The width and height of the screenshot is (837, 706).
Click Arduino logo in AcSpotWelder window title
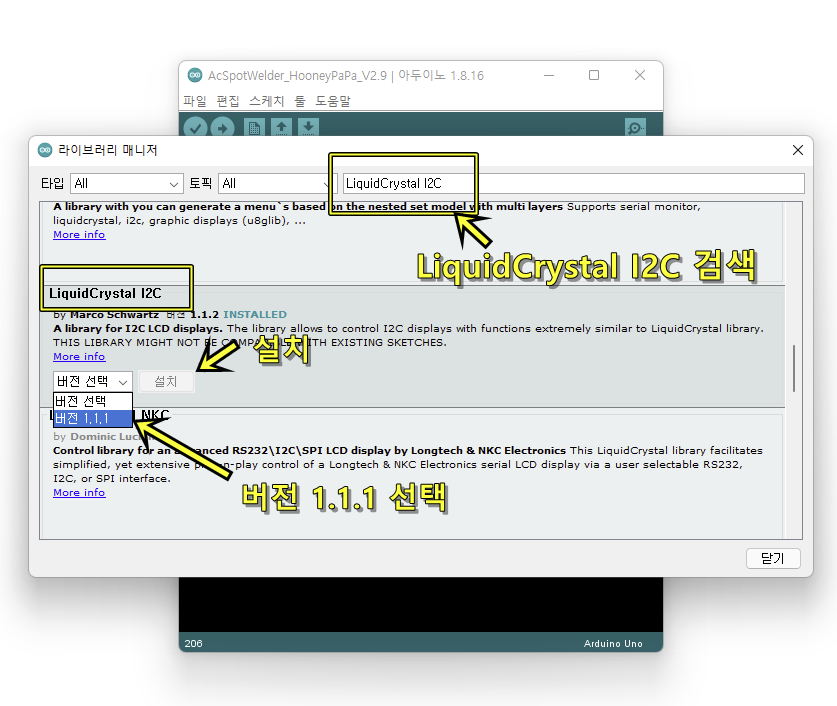[195, 75]
